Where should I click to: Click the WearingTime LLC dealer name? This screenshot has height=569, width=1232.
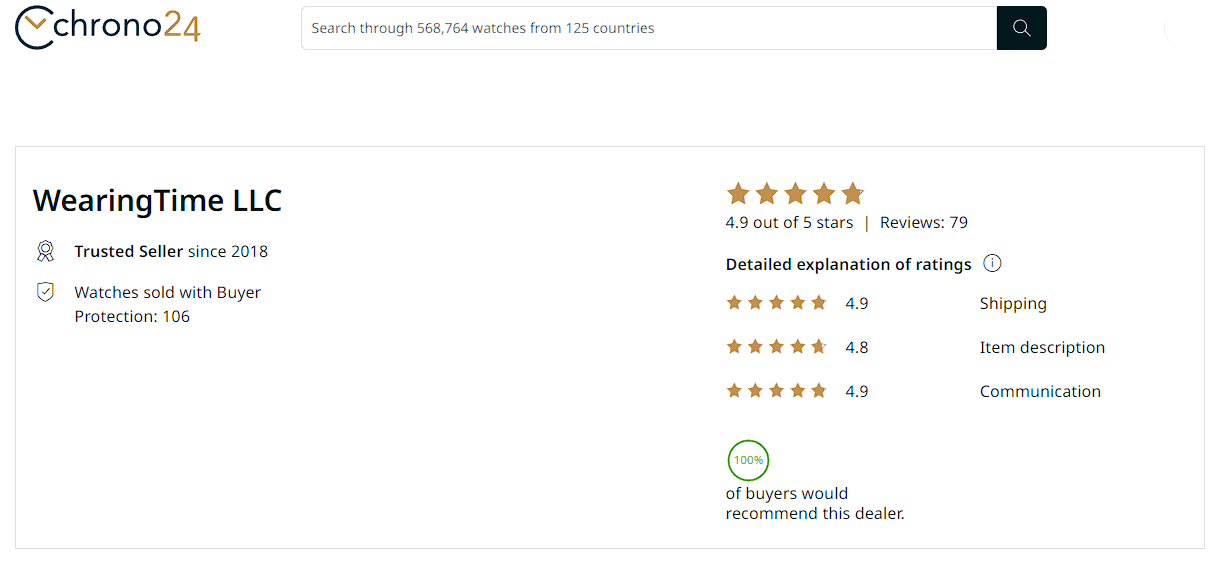[x=157, y=200]
